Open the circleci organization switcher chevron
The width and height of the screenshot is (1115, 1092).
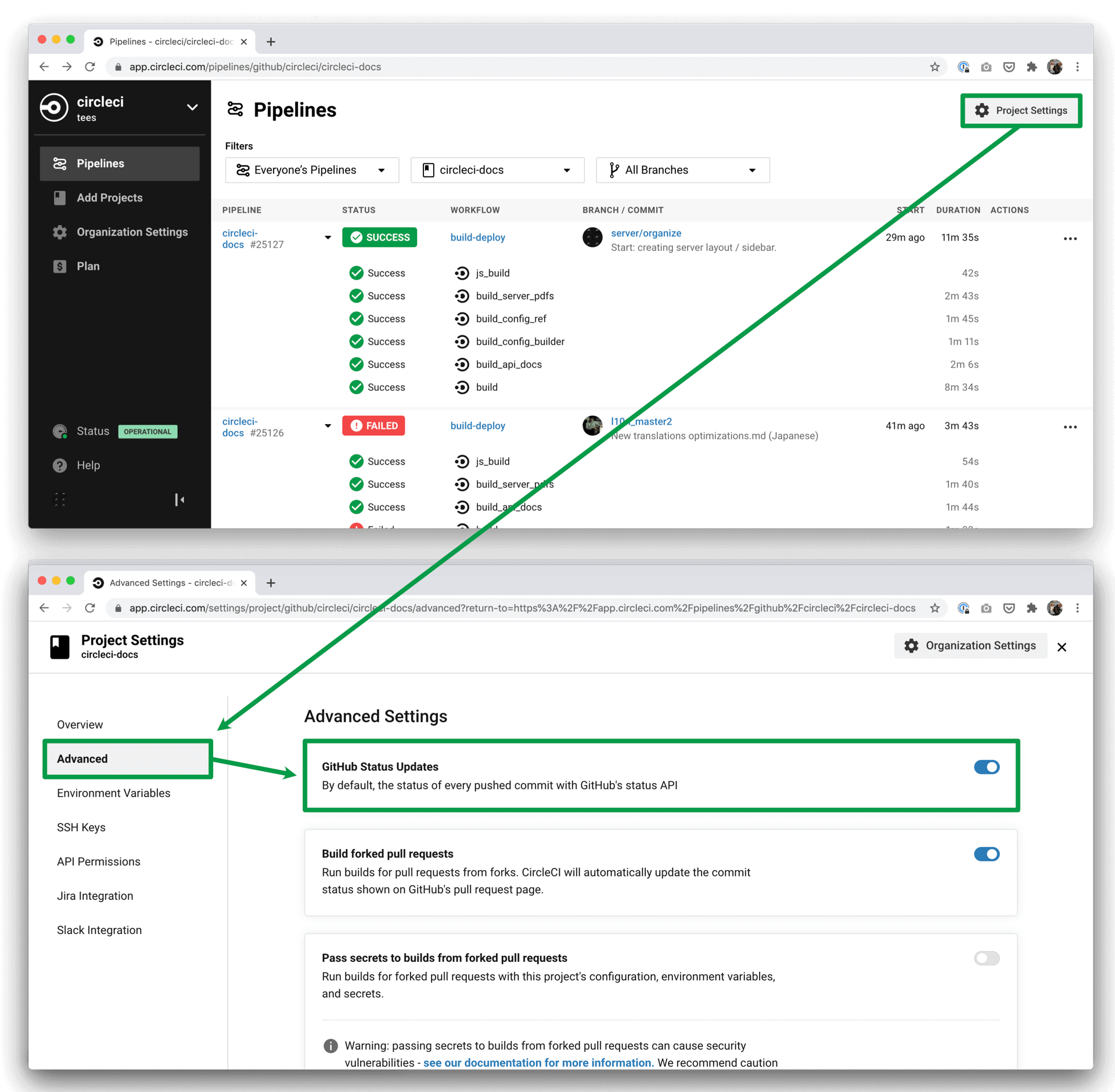coord(192,107)
